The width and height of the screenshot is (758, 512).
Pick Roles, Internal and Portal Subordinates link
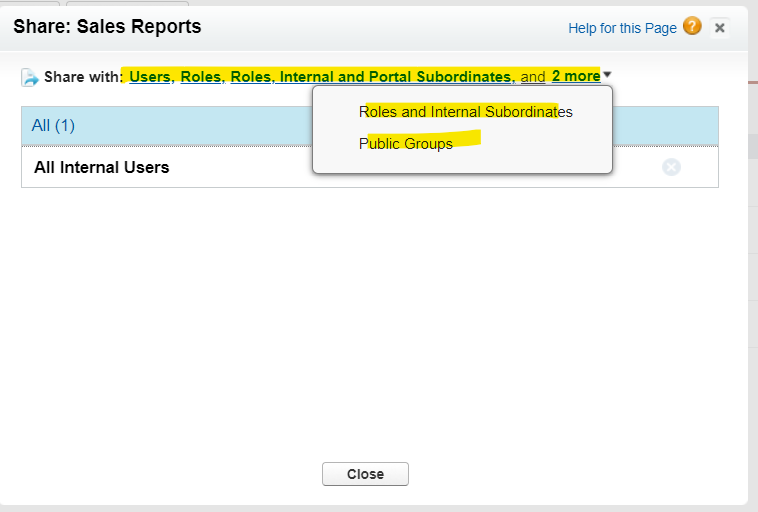[372, 76]
